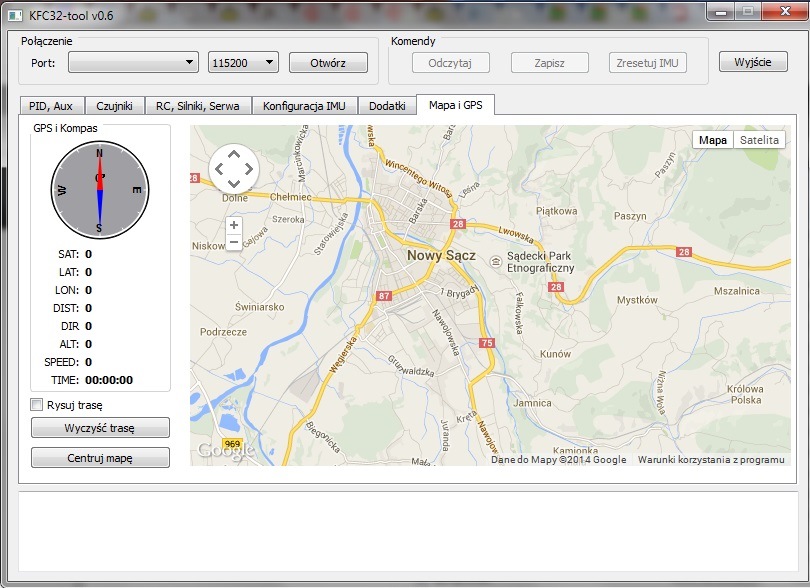Switch map to Satelita view
810x588 pixels.
[x=759, y=140]
